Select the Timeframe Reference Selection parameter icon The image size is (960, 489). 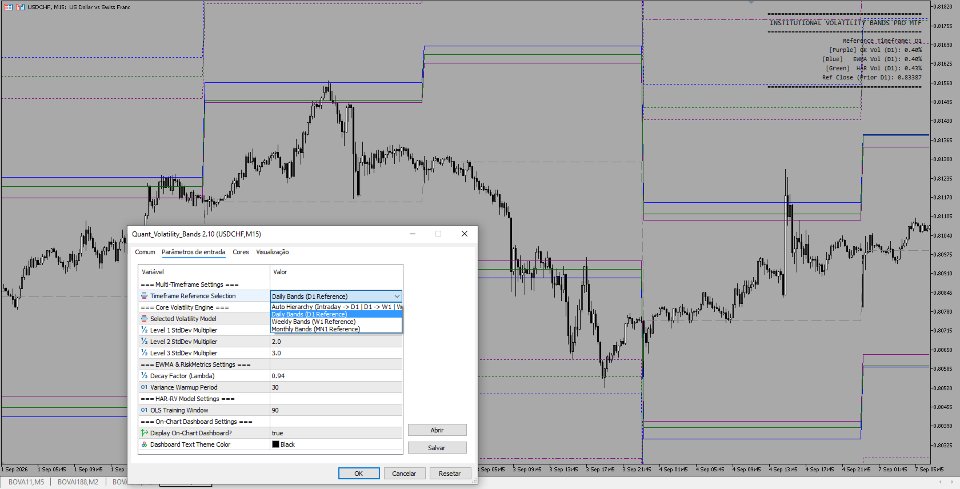pos(144,296)
